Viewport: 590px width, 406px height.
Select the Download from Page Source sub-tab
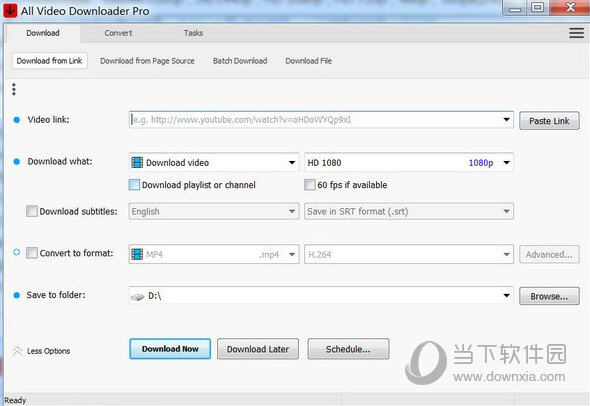(147, 61)
